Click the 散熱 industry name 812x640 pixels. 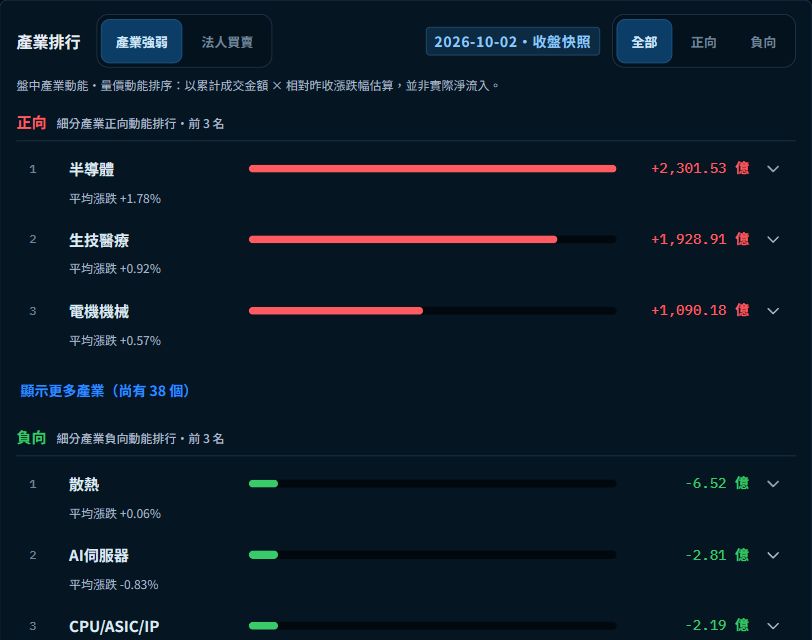pyautogui.click(x=84, y=484)
